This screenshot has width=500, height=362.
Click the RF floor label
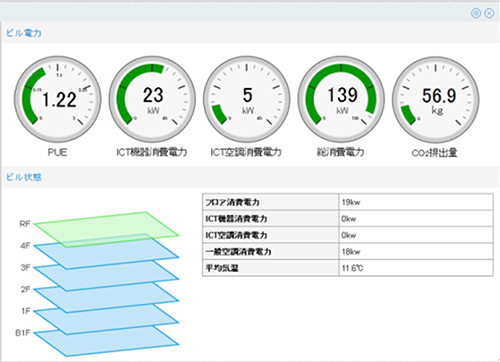pos(25,224)
